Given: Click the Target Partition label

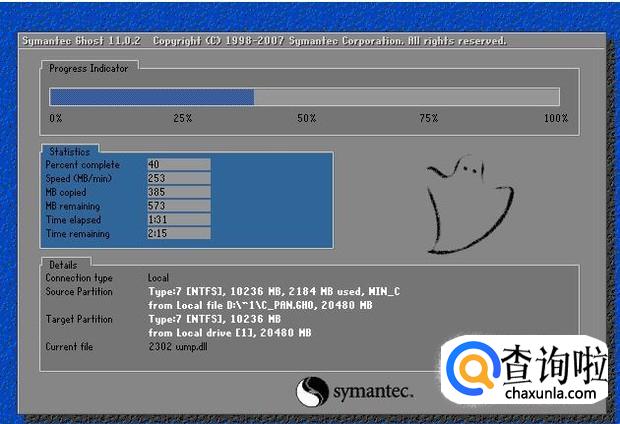Looking at the screenshot, I should [x=79, y=319].
